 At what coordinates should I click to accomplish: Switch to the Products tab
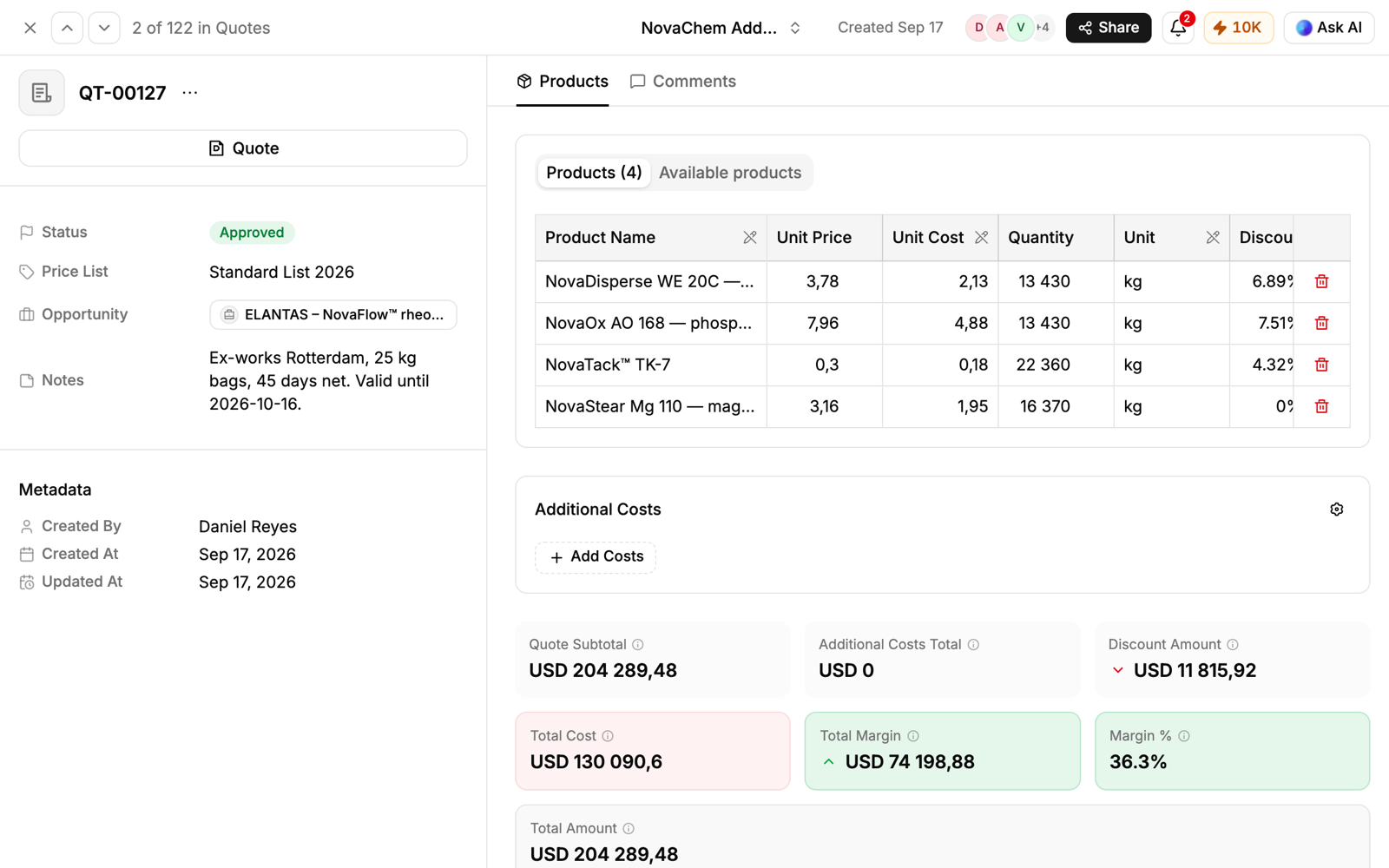click(x=563, y=82)
